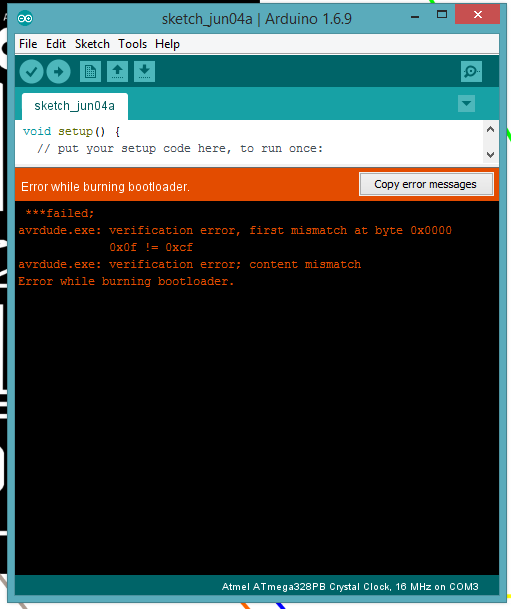Click inside the void setup code line
The image size is (511, 609).
coord(71,131)
